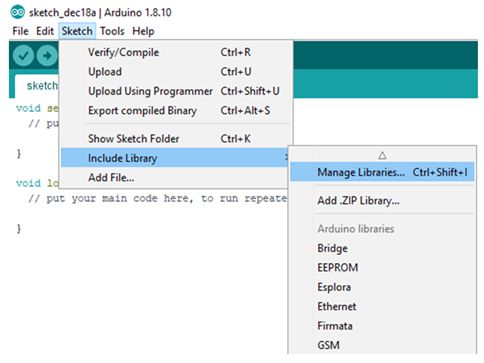Open the Tools menu

click(112, 31)
